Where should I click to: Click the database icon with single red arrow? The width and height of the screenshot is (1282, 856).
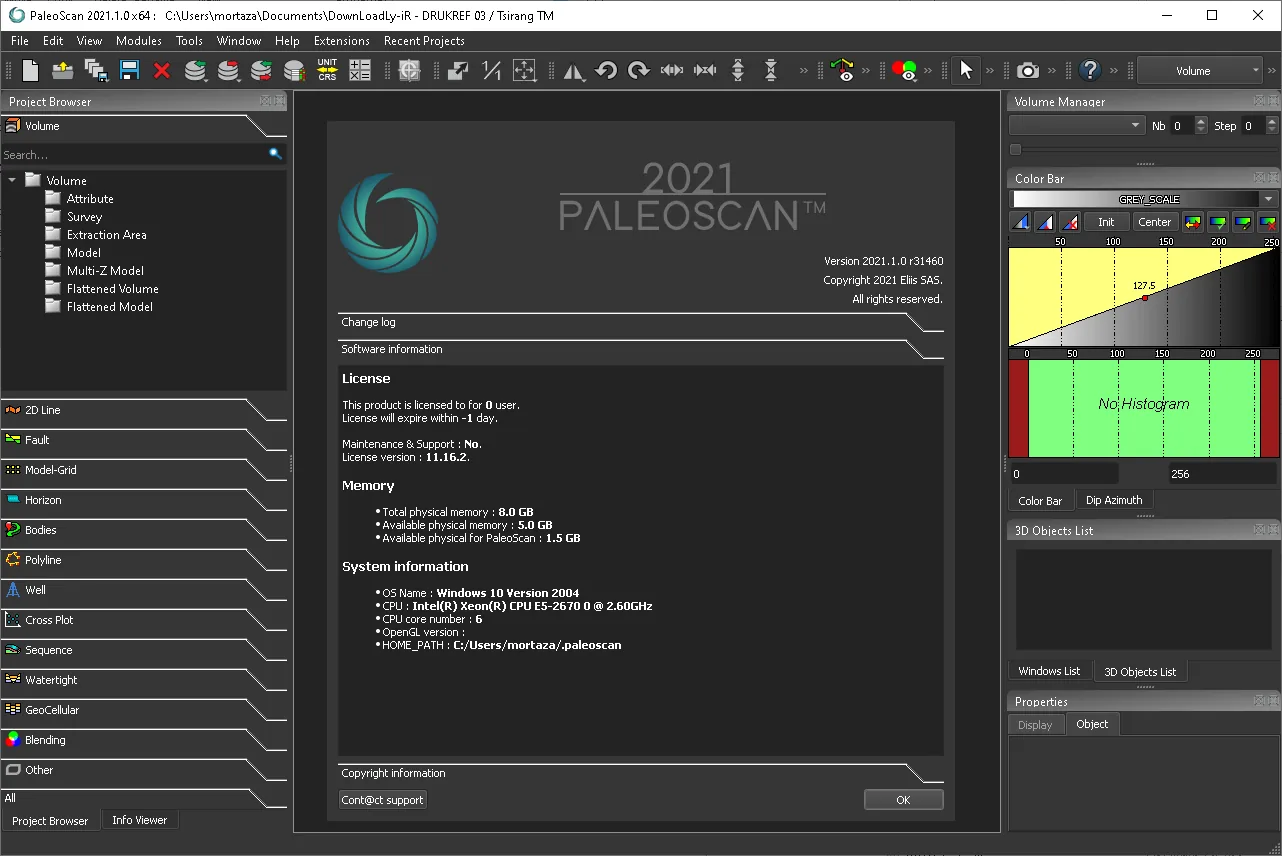coord(228,70)
